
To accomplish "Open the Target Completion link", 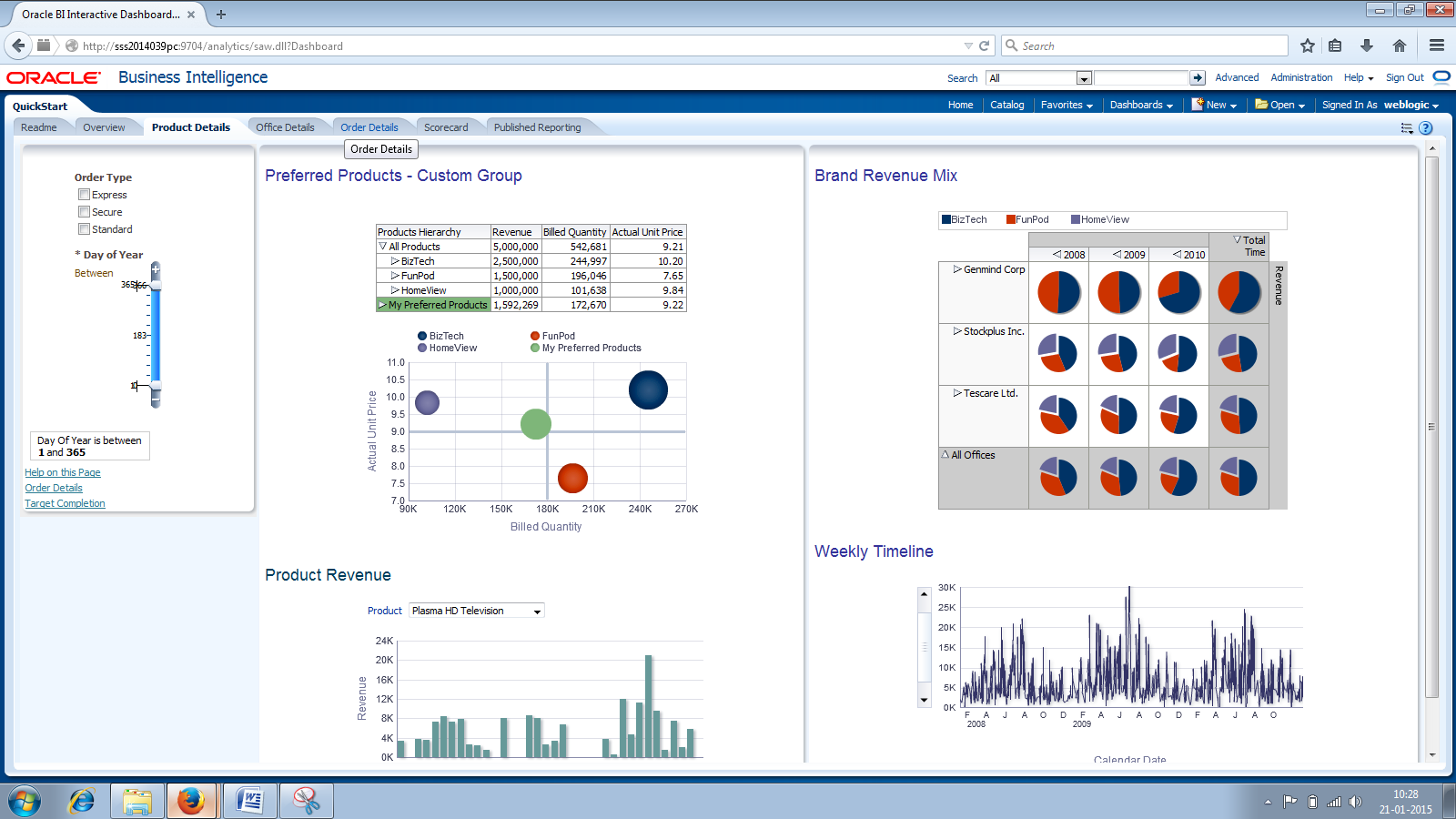I will (x=65, y=503).
